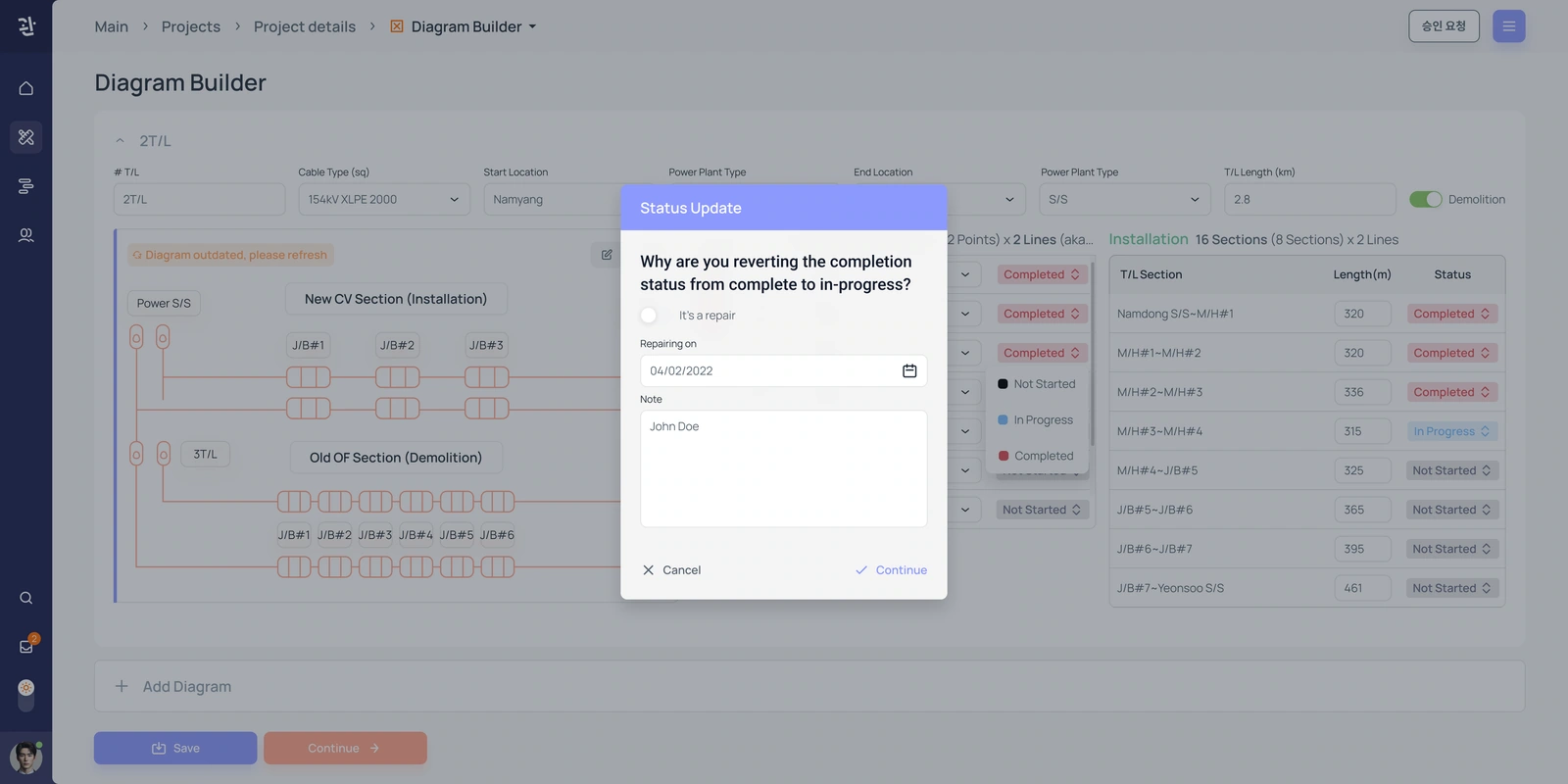Screen dimensions: 1568x784
Task: Change status for Namdong S/S~M/H#1 row
Action: (x=1451, y=314)
